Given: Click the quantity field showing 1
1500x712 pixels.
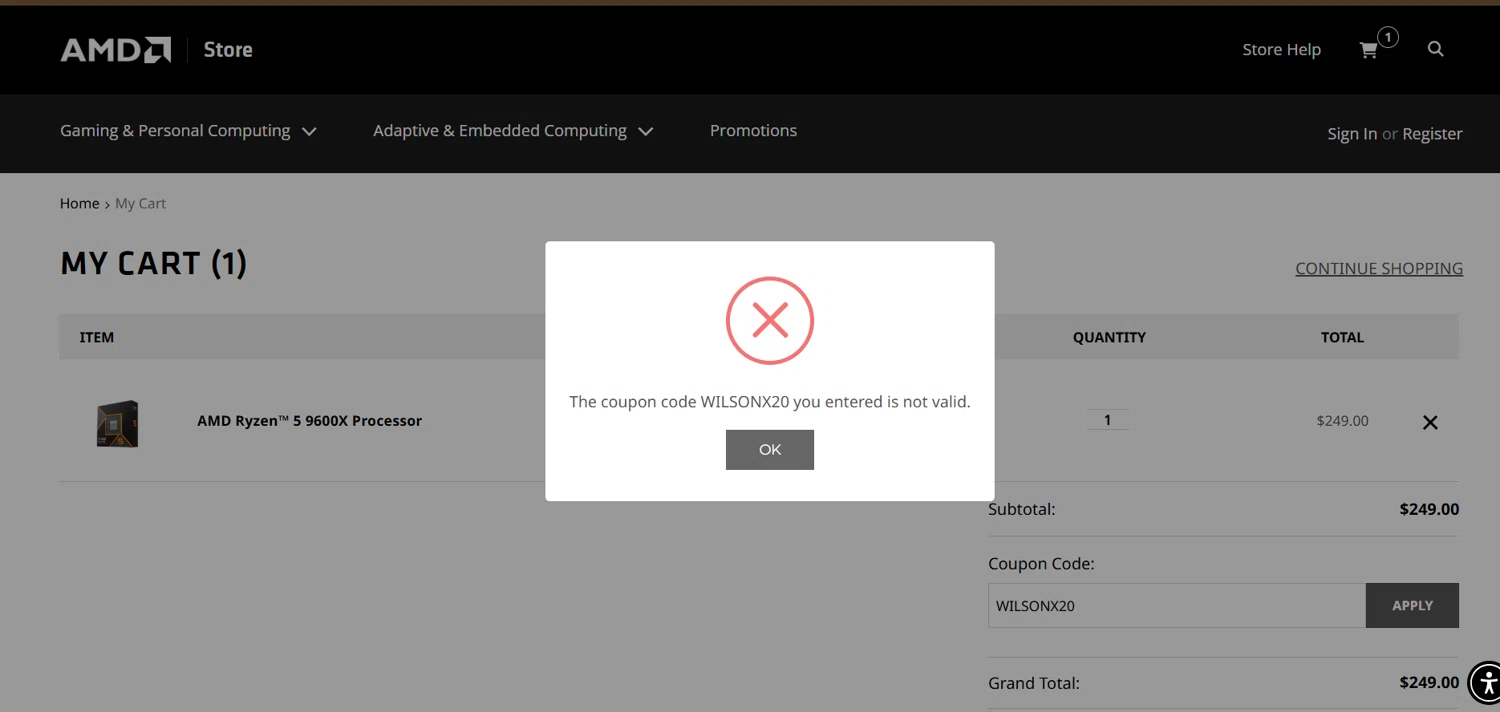Looking at the screenshot, I should (x=1107, y=420).
